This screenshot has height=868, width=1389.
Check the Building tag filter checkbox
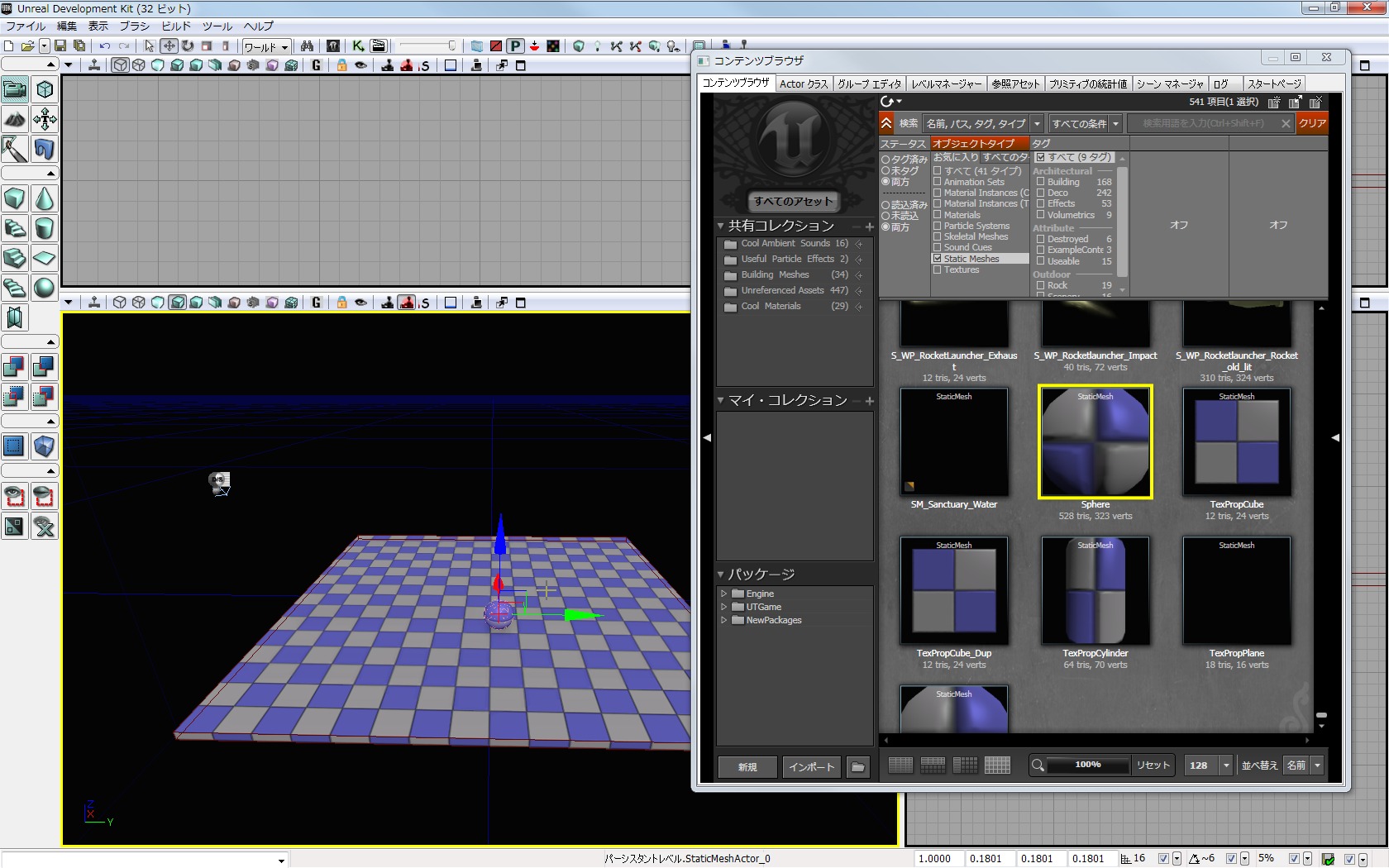pyautogui.click(x=1041, y=182)
